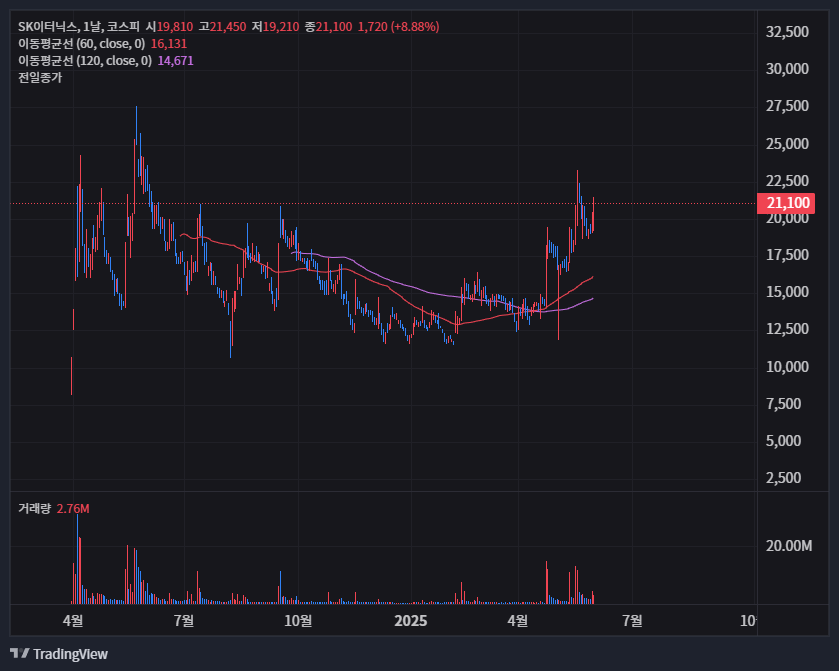Select the 이동평균선 (60, close, 0) indicator legend
The height and width of the screenshot is (671, 839).
tap(81, 44)
